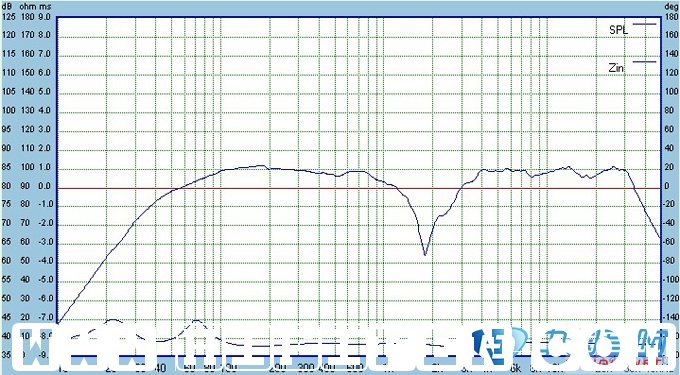The width and height of the screenshot is (680, 375).
Task: Click the 0.0 ms tick value
Action: tap(46, 186)
